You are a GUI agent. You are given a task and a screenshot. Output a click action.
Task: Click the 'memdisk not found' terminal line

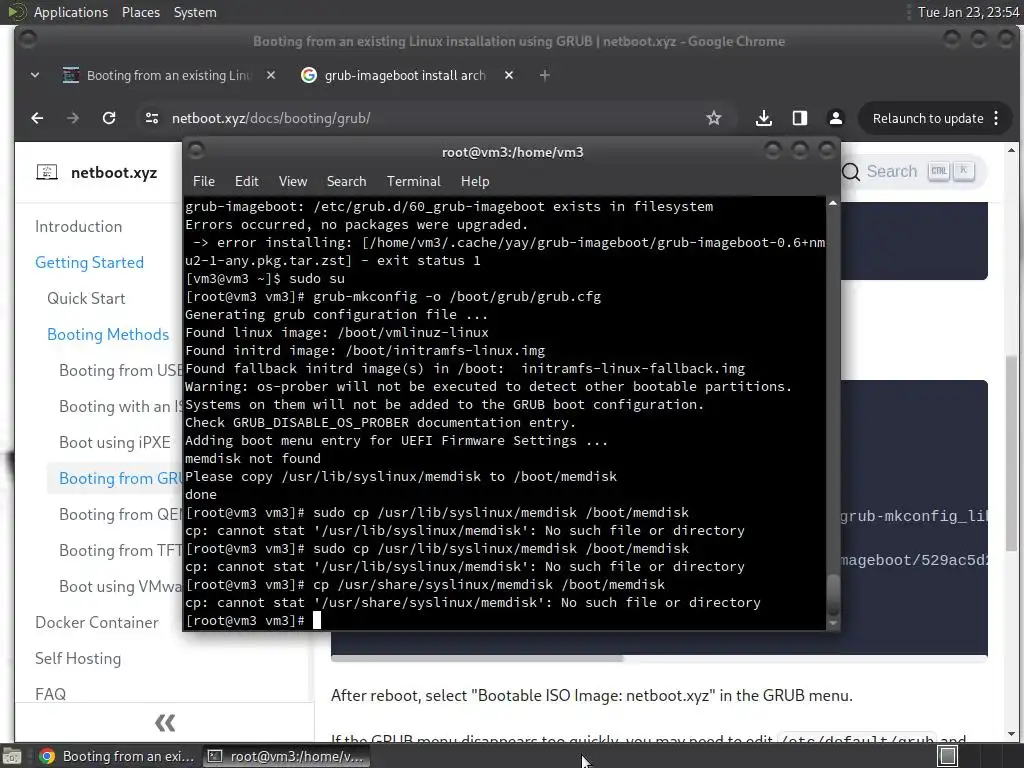tap(253, 458)
